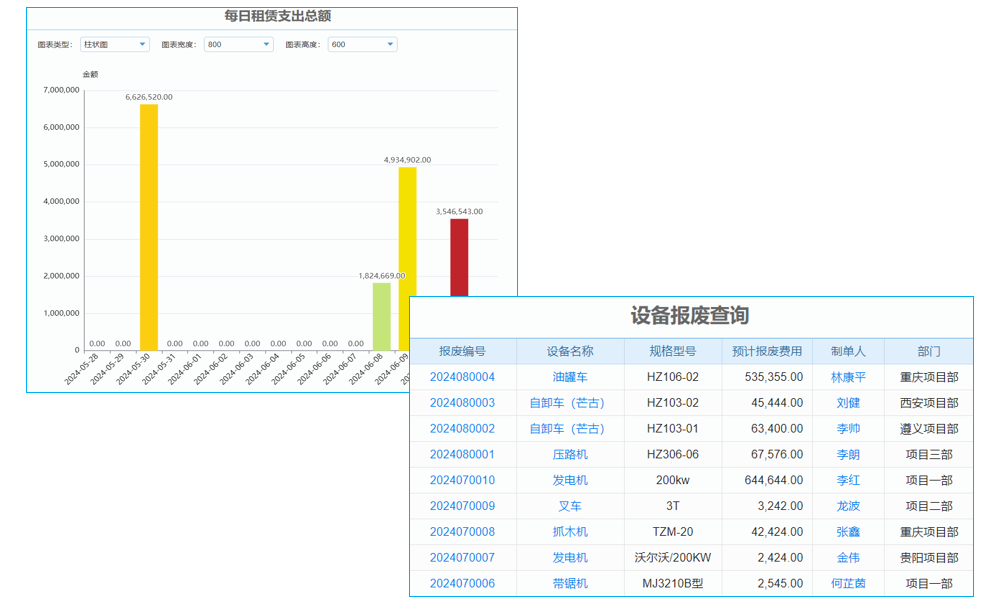Open the 图表类型 chart type dropdown

tap(116, 44)
